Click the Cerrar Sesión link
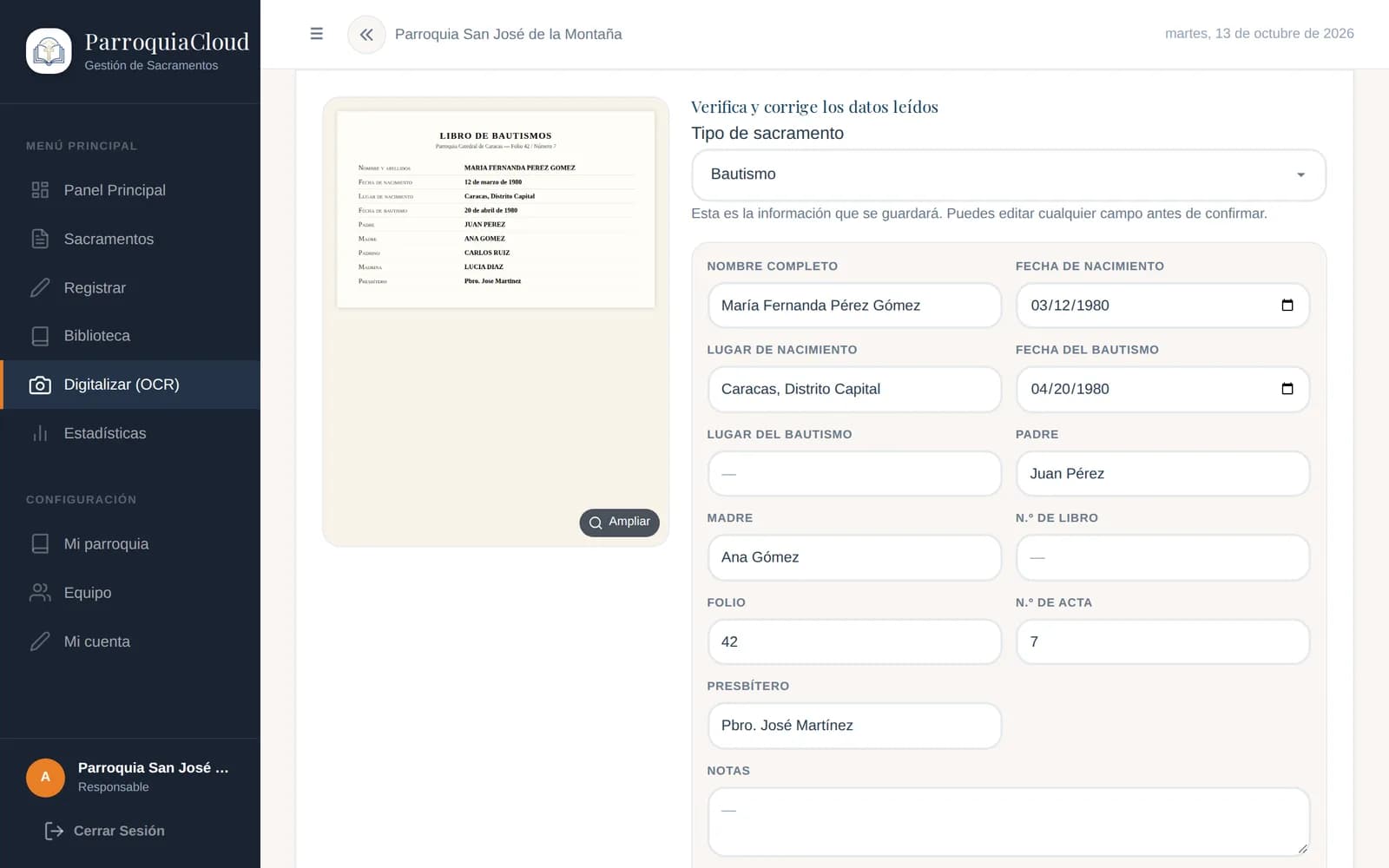The height and width of the screenshot is (868, 1389). coord(104,831)
